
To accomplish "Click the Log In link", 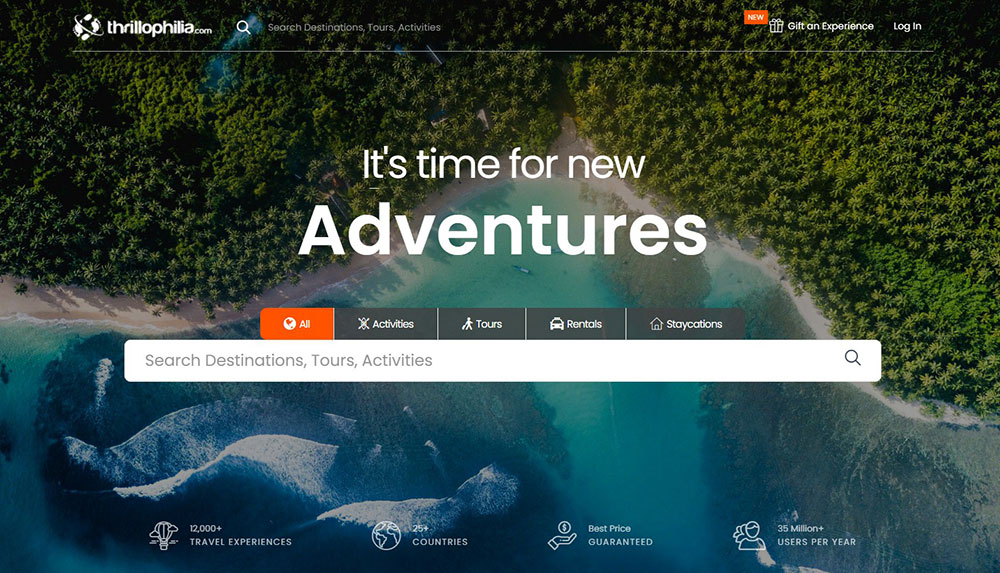I will 907,26.
